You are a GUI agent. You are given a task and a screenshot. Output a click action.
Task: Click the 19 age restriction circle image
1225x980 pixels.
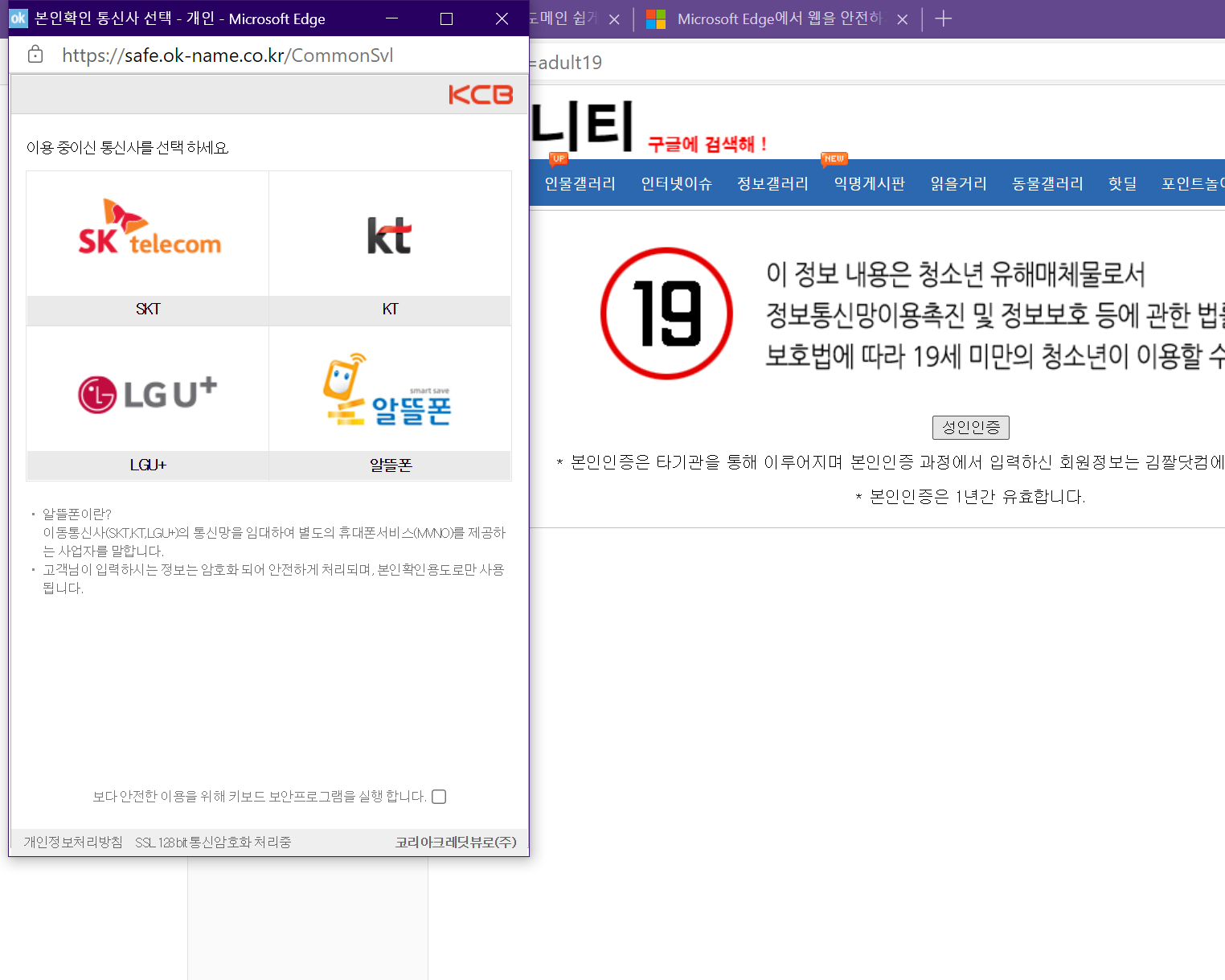[666, 314]
